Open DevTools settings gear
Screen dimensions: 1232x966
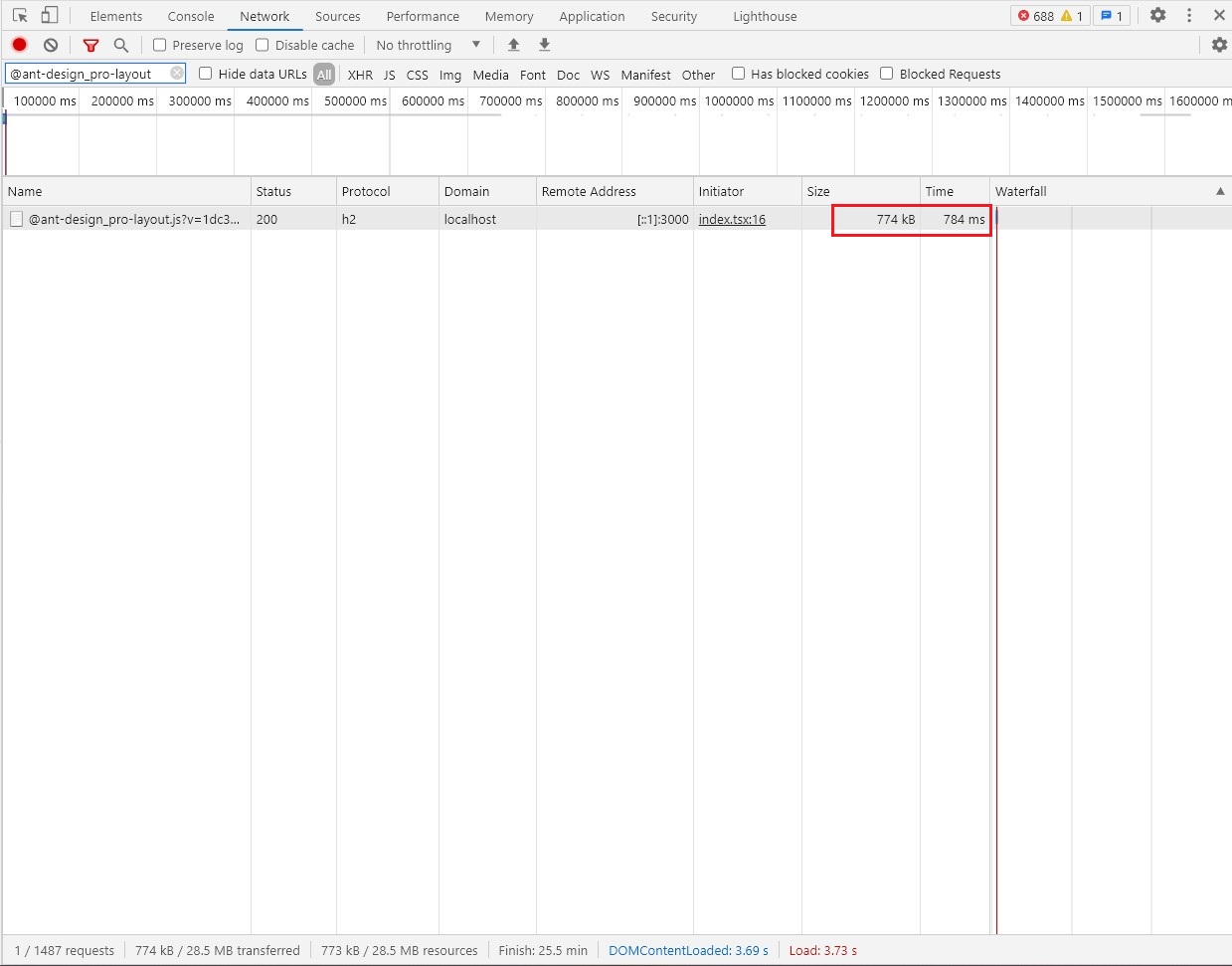click(x=1157, y=16)
